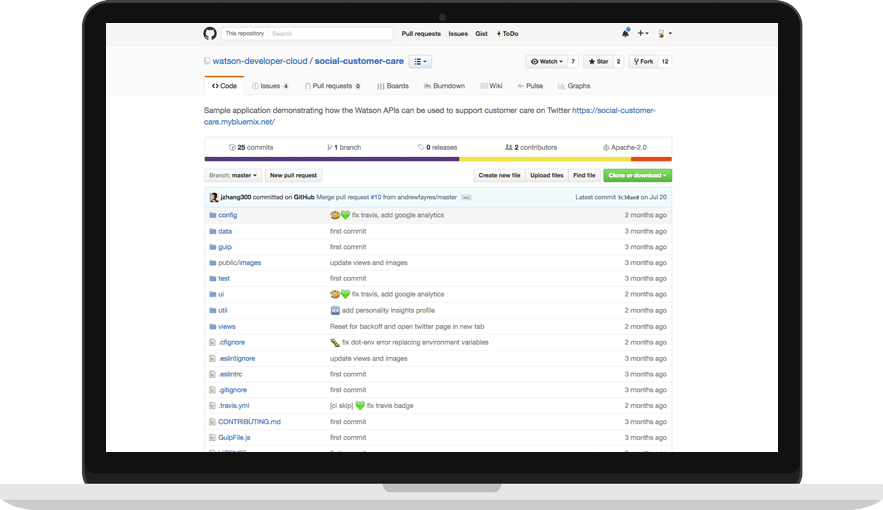Image resolution: width=883 pixels, height=510 pixels.
Task: View Apache-2.0 license
Action: pyautogui.click(x=625, y=147)
